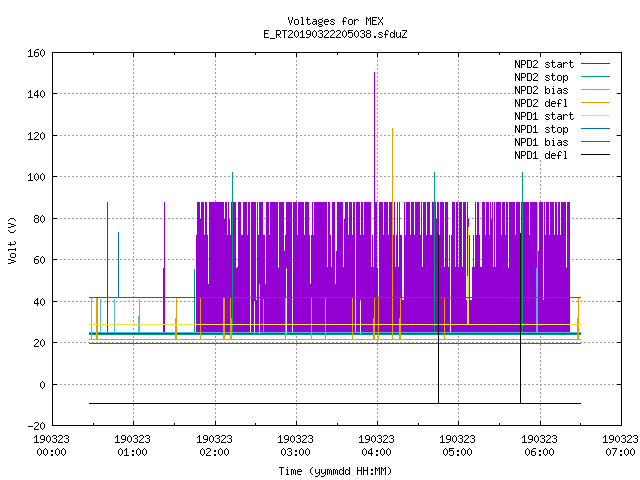Click the tall purple spike peaking near 150 V
The image size is (640, 480).
[374, 137]
